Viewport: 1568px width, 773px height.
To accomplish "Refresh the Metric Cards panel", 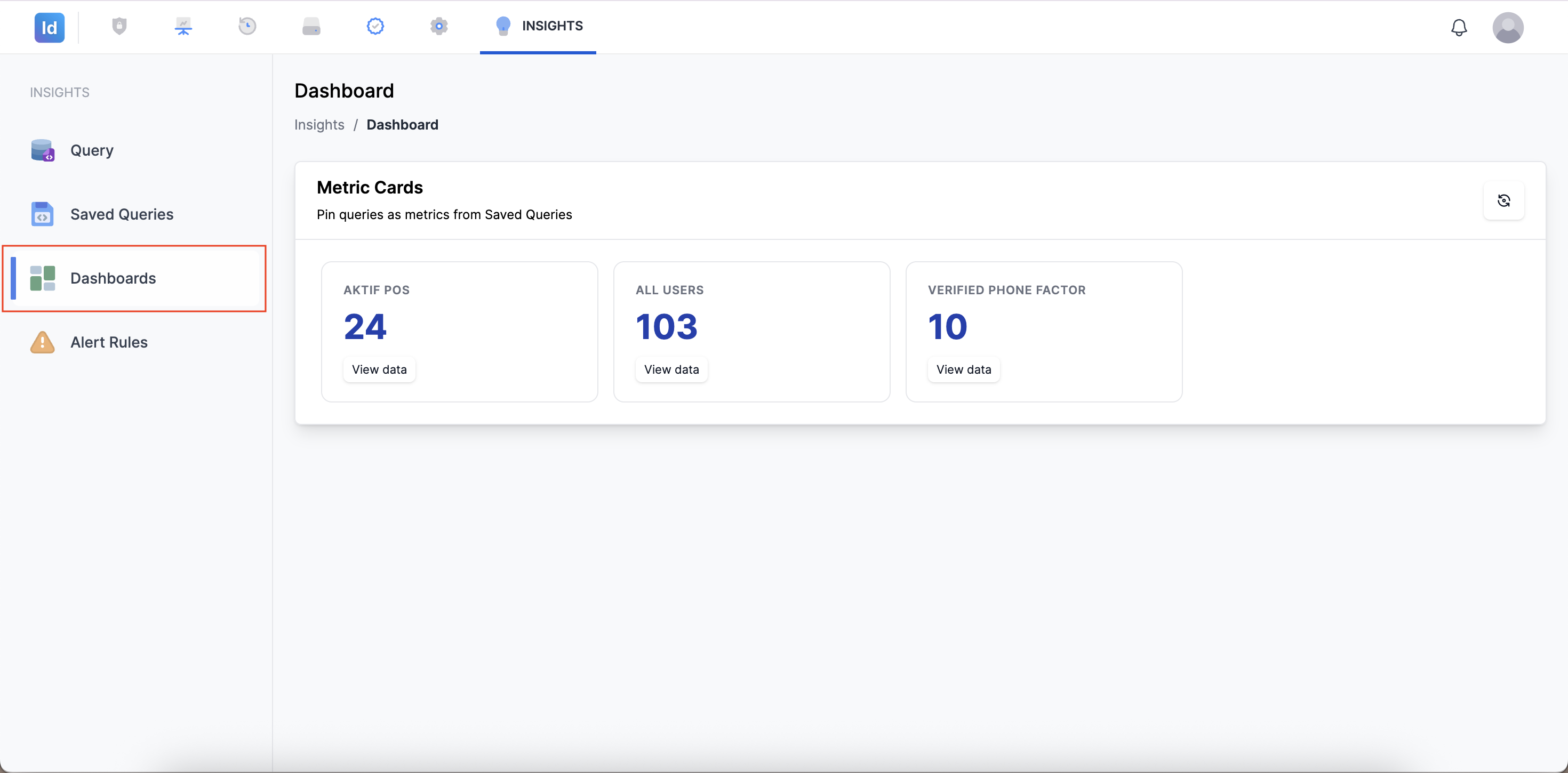I will pyautogui.click(x=1503, y=200).
